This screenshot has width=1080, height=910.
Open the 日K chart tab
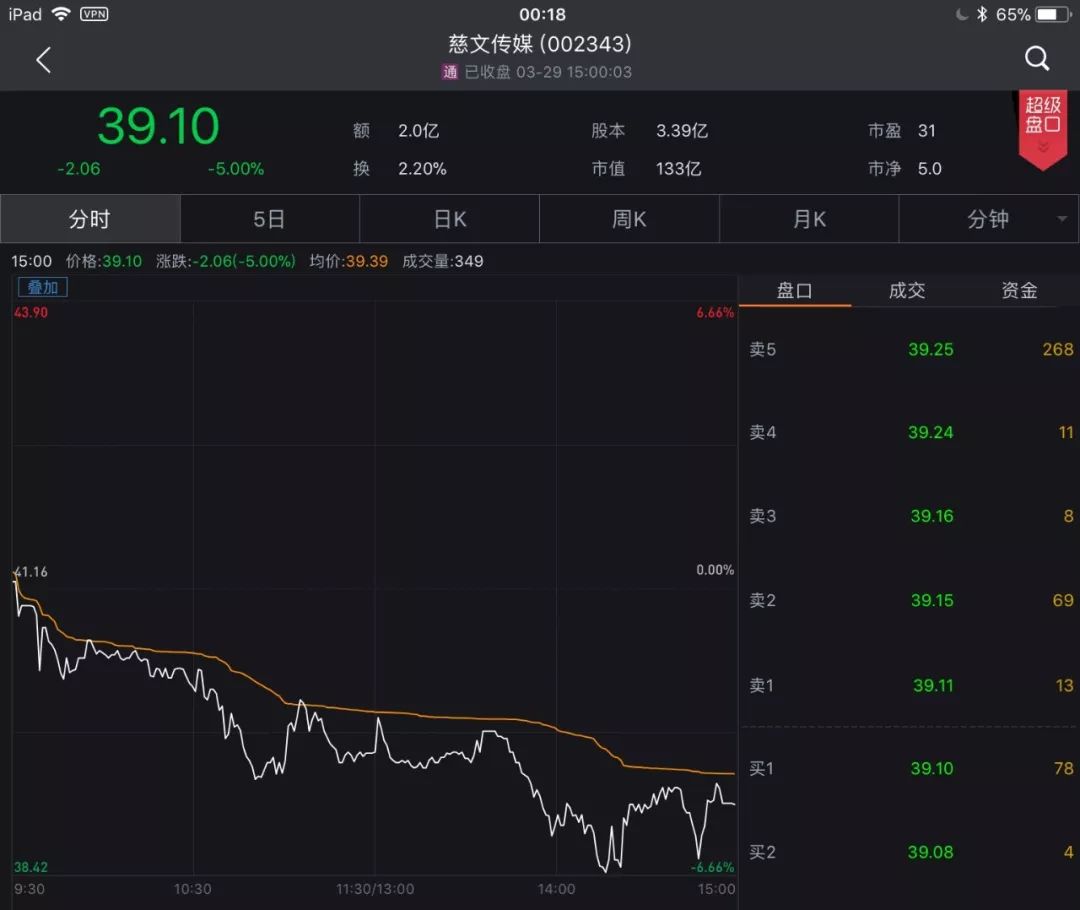tap(450, 219)
